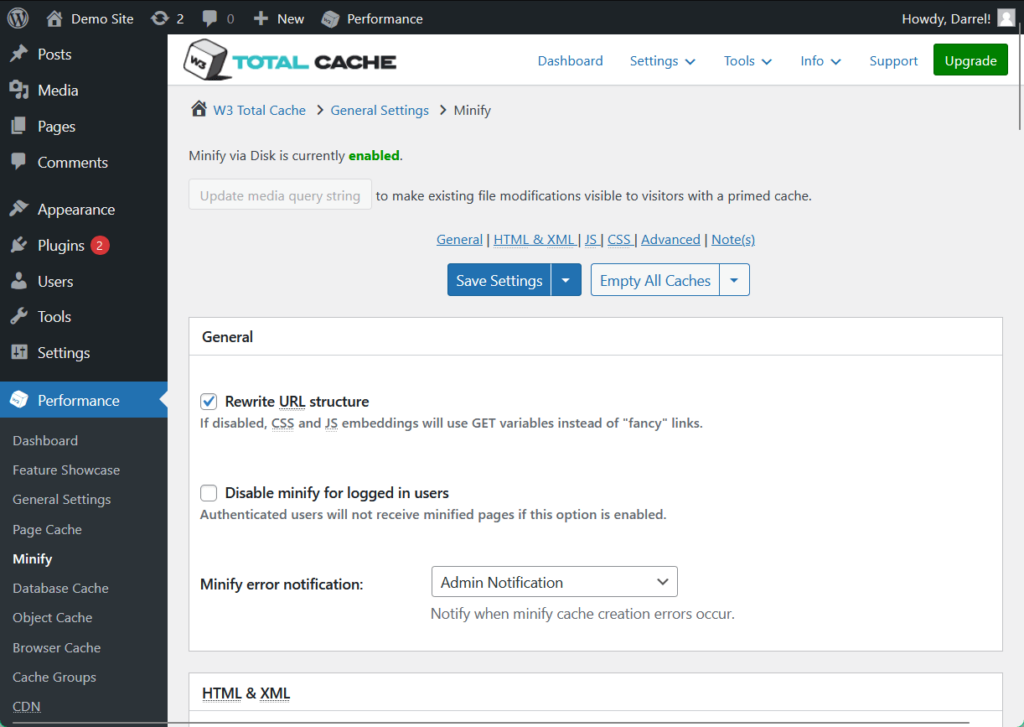This screenshot has height=727, width=1024.
Task: Open Browser Cache submenu item
Action: point(56,647)
